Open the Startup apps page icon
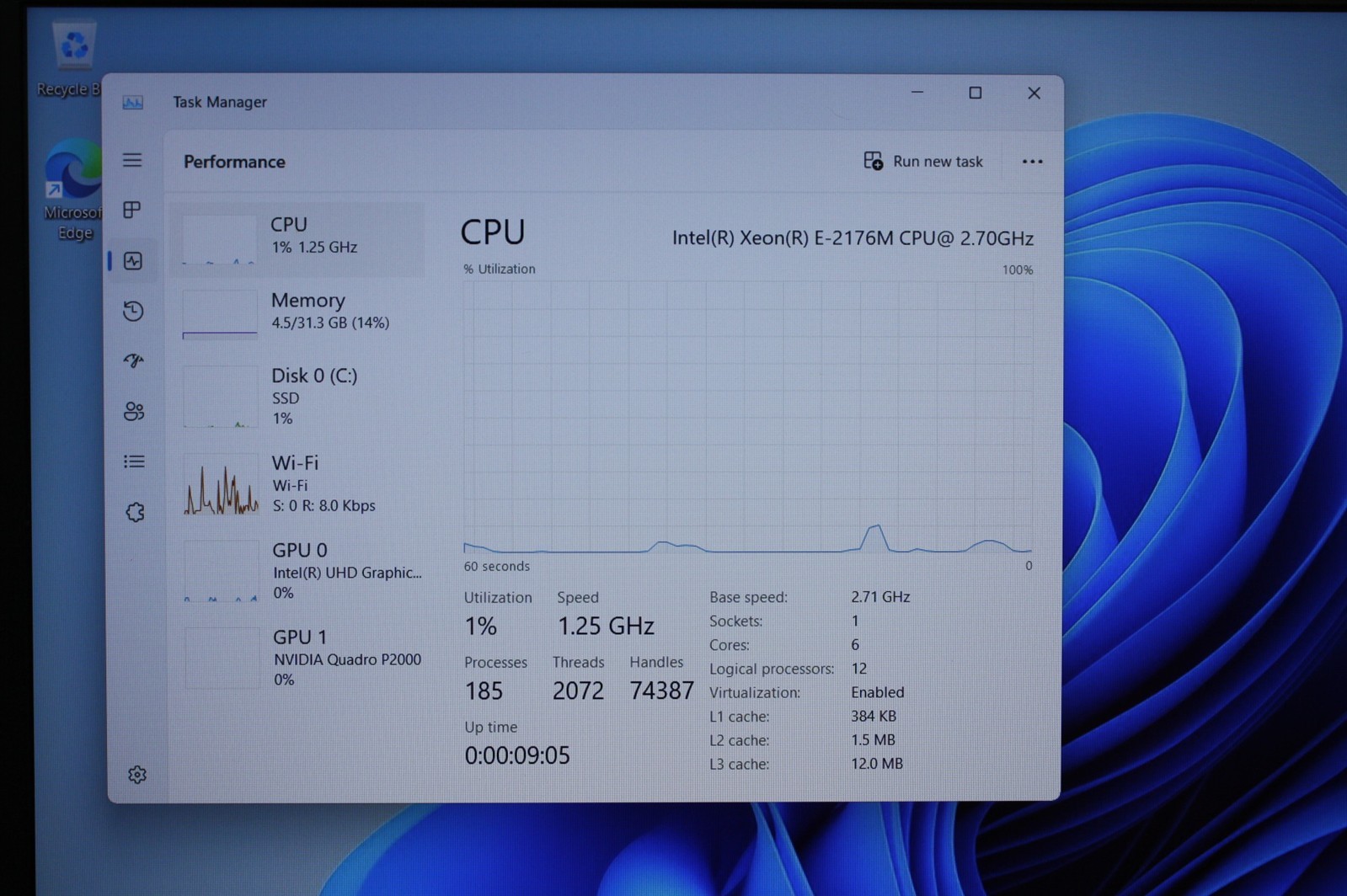The height and width of the screenshot is (896, 1347). point(134,360)
